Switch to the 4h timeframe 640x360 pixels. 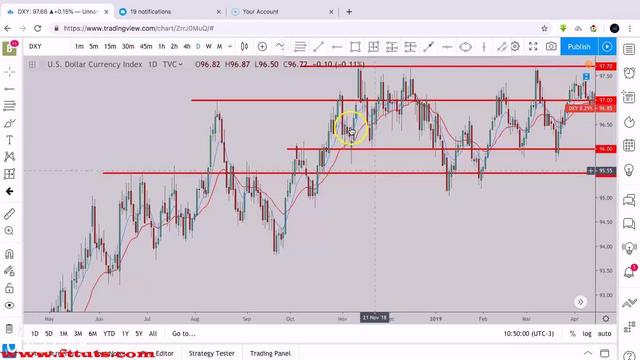coord(187,47)
